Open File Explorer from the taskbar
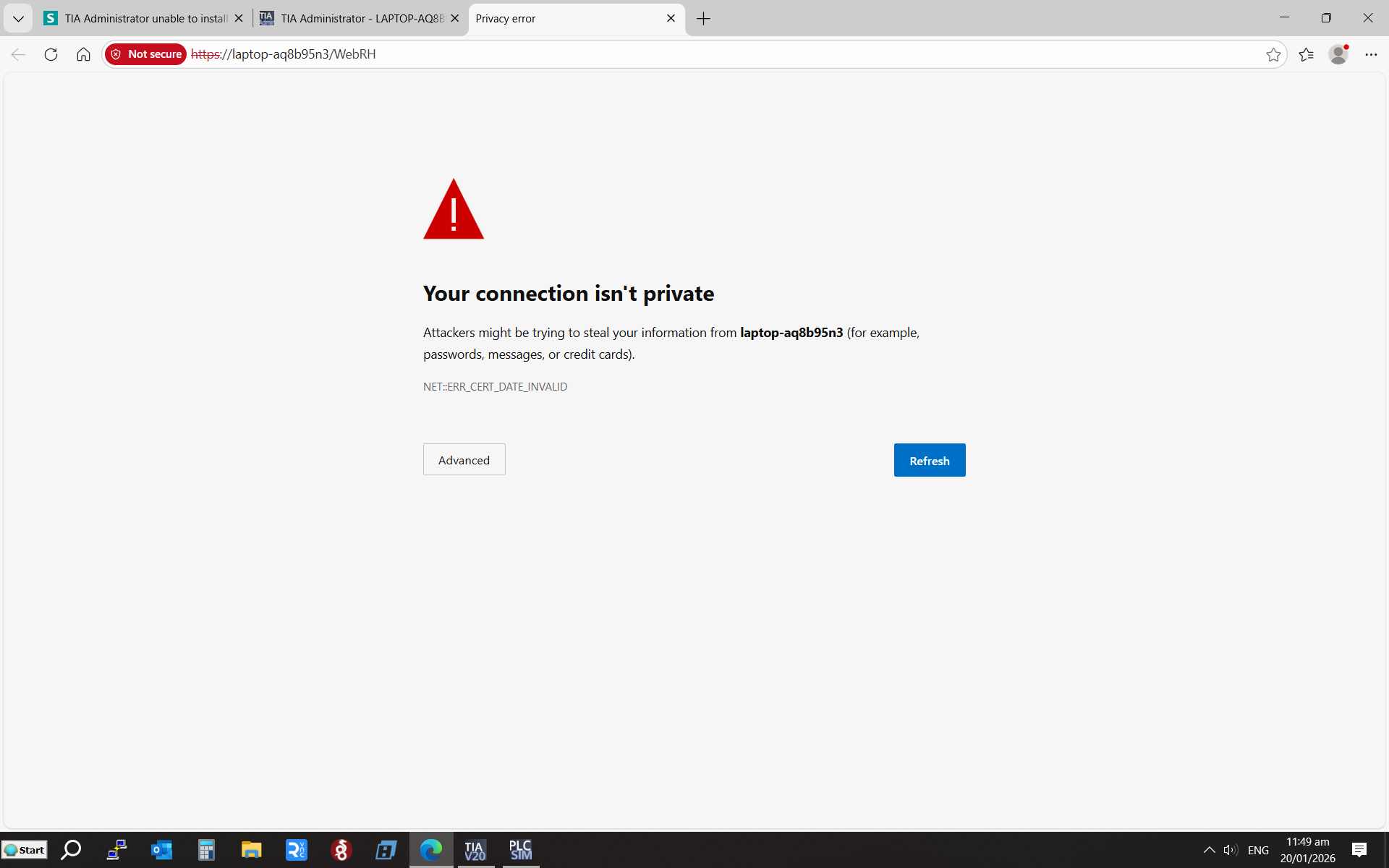This screenshot has width=1389, height=868. tap(251, 850)
